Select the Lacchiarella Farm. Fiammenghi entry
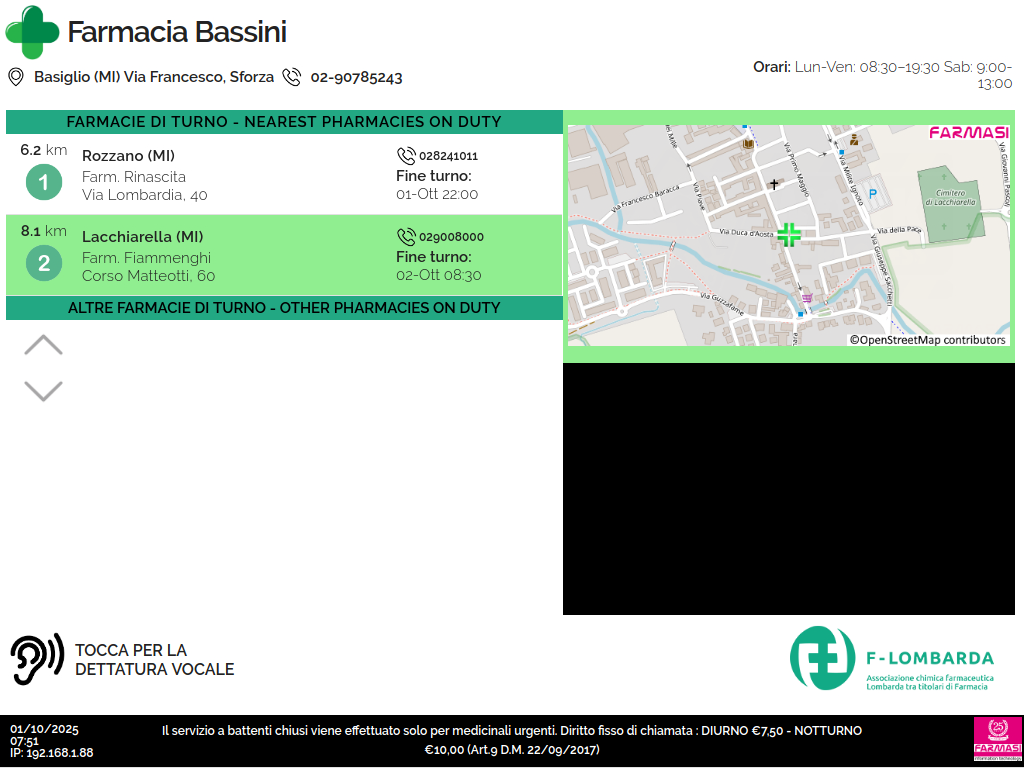The image size is (1024, 768). (148, 257)
